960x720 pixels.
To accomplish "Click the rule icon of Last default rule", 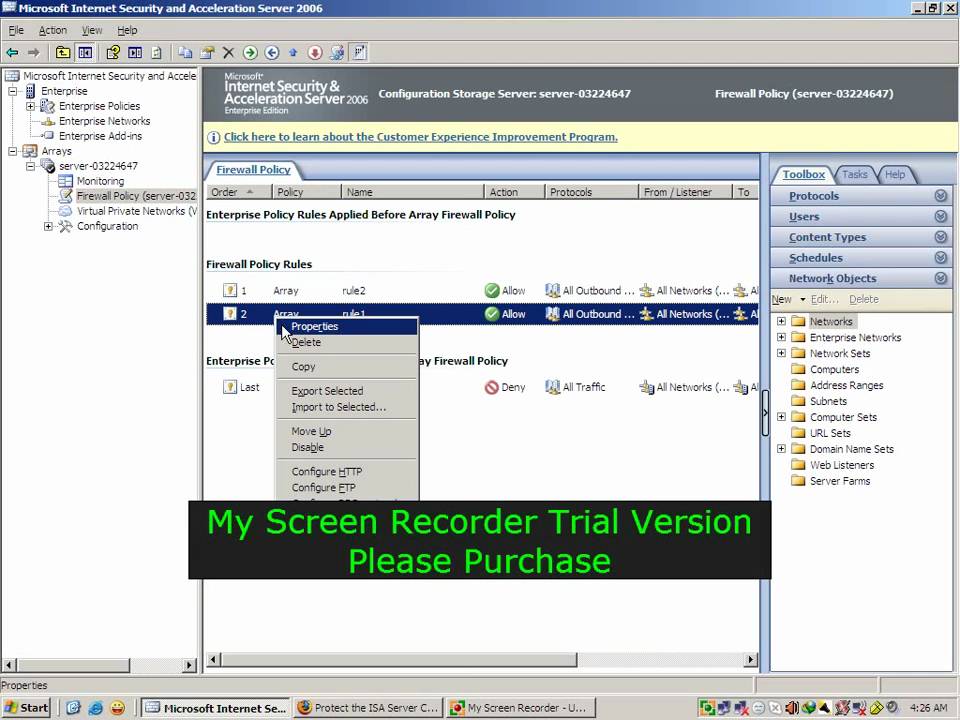I will pyautogui.click(x=230, y=388).
